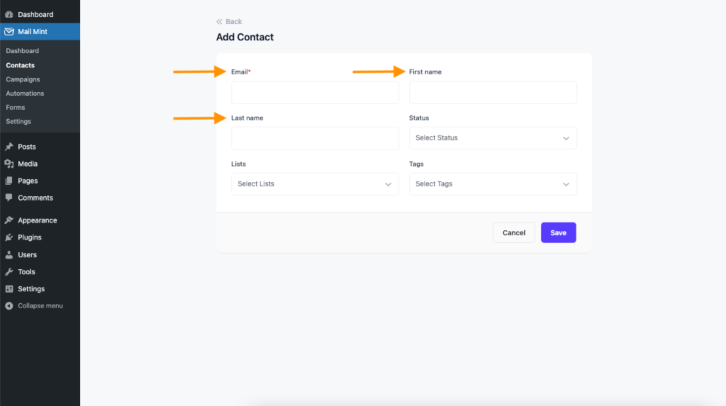Expand the Select Lists dropdown

pos(315,184)
